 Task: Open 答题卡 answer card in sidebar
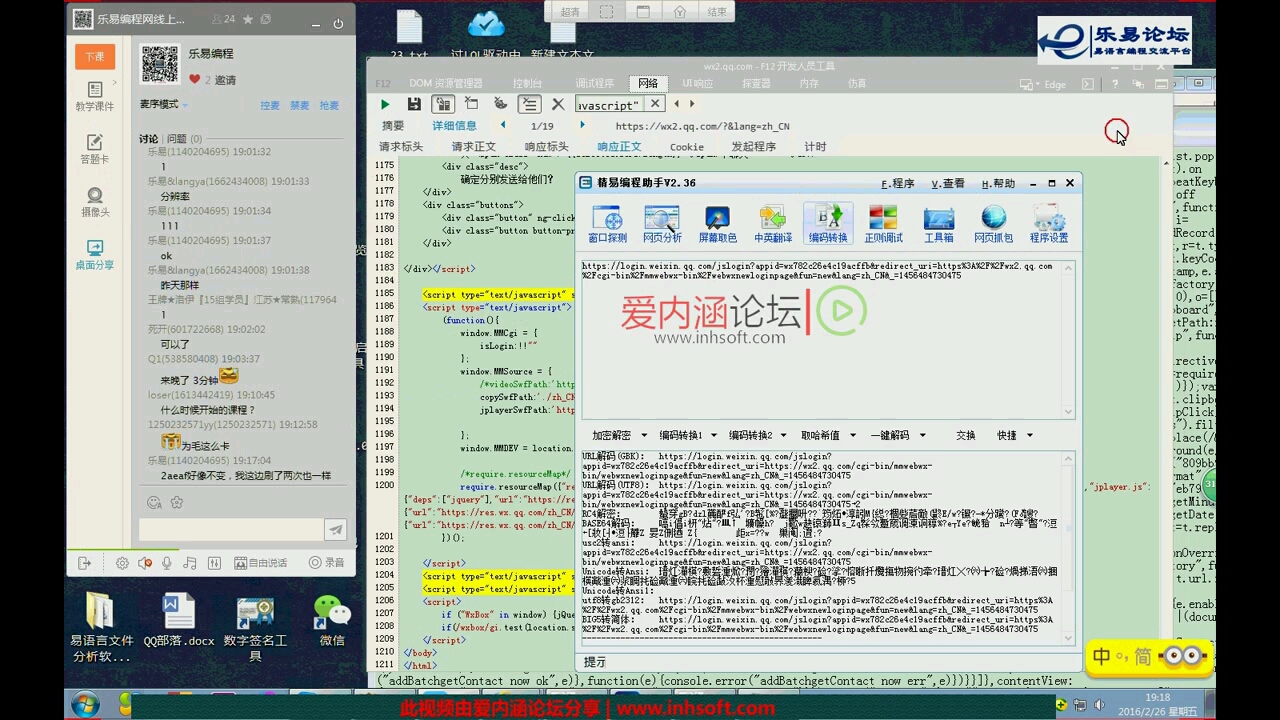click(x=95, y=149)
